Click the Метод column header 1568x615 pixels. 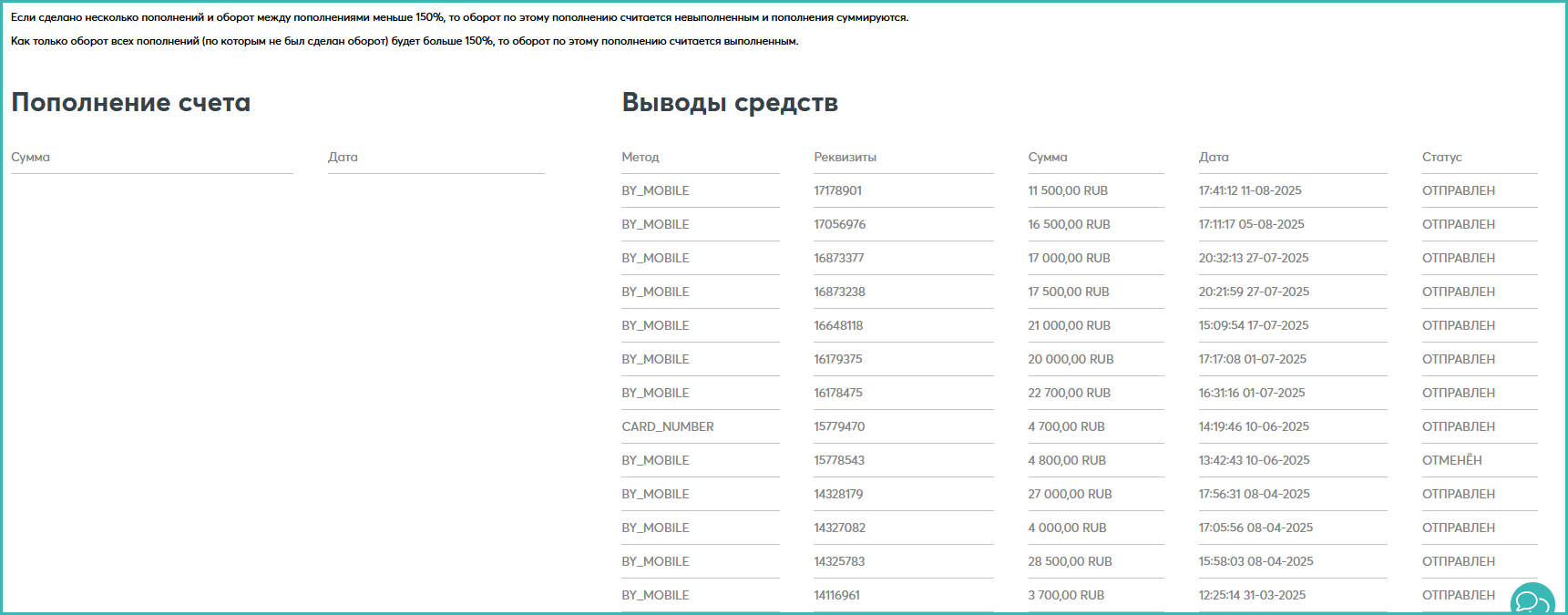(x=641, y=157)
